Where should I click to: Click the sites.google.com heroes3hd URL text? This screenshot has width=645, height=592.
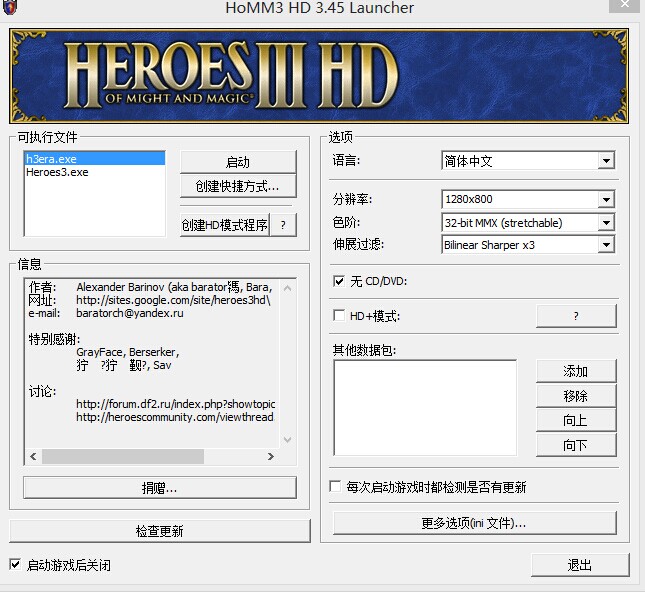click(173, 300)
